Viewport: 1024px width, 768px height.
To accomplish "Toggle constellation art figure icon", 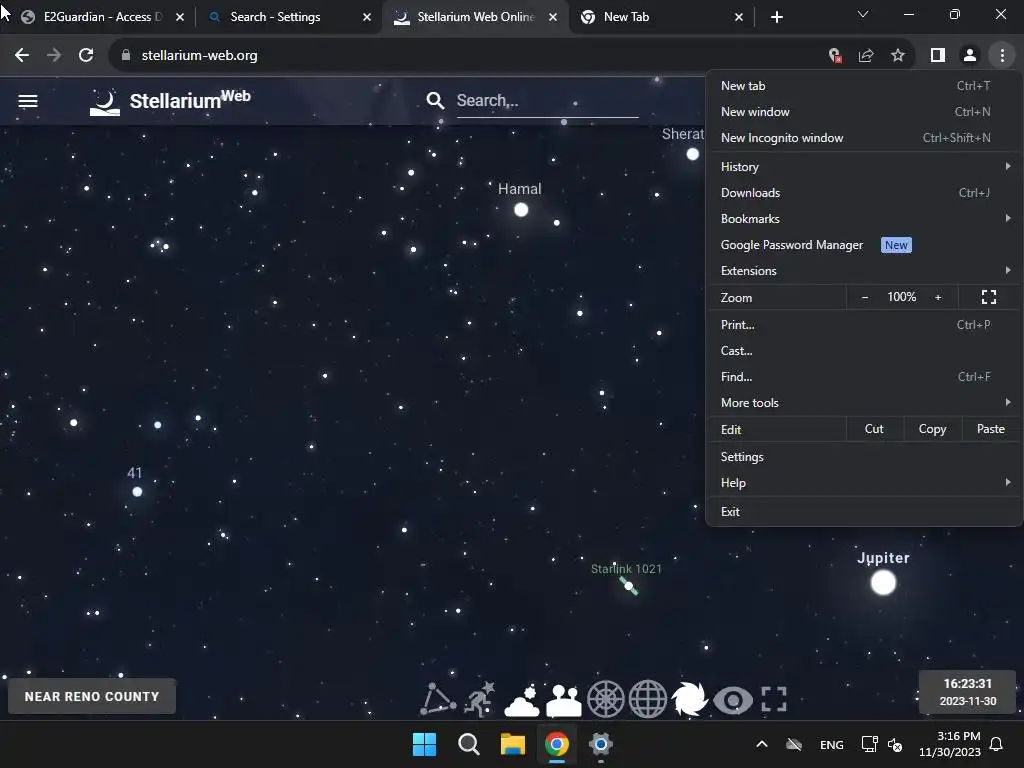I will (x=479, y=699).
